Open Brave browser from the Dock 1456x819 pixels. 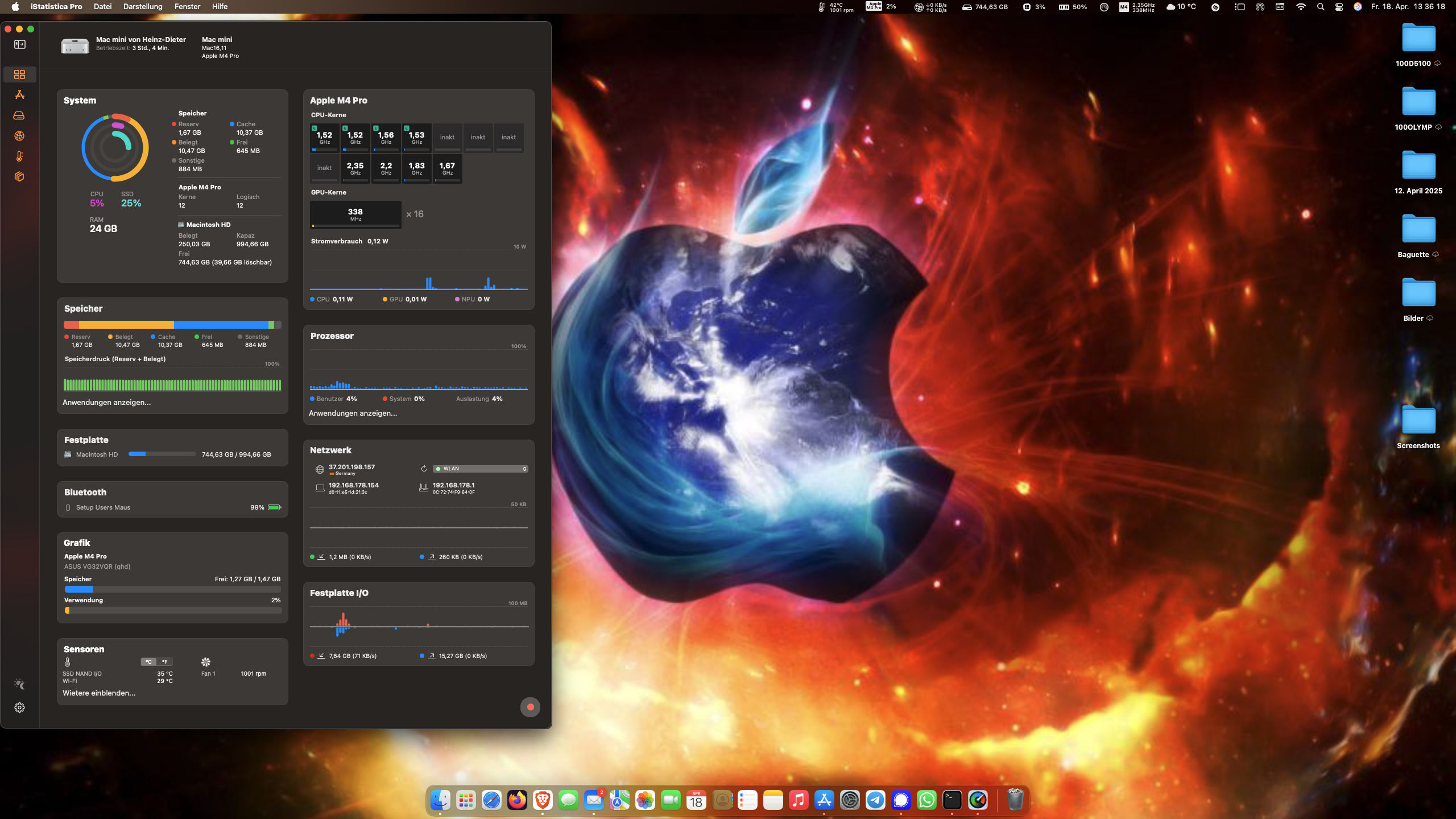pyautogui.click(x=543, y=800)
